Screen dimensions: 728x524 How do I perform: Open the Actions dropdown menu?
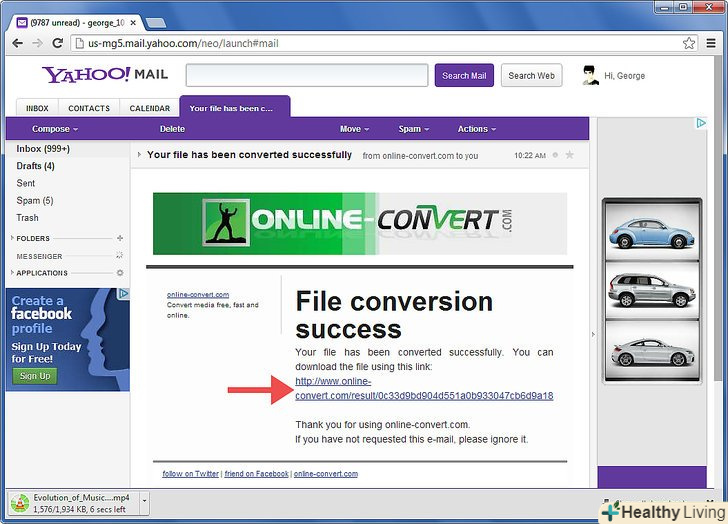tap(477, 129)
